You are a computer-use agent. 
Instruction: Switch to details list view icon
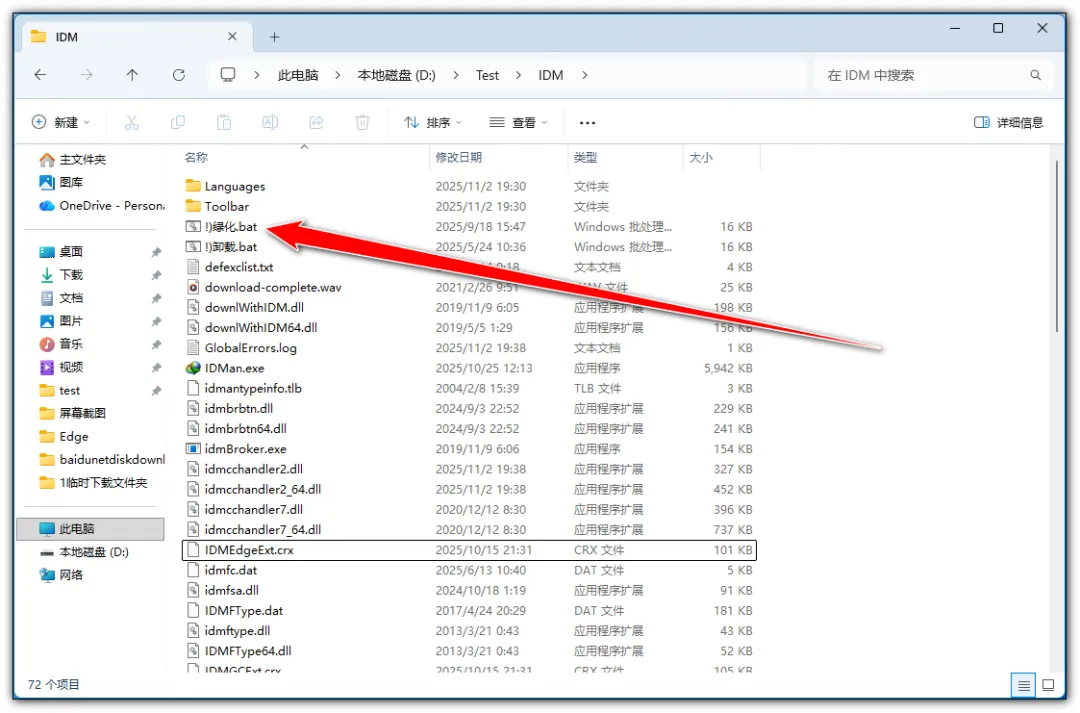1024,685
